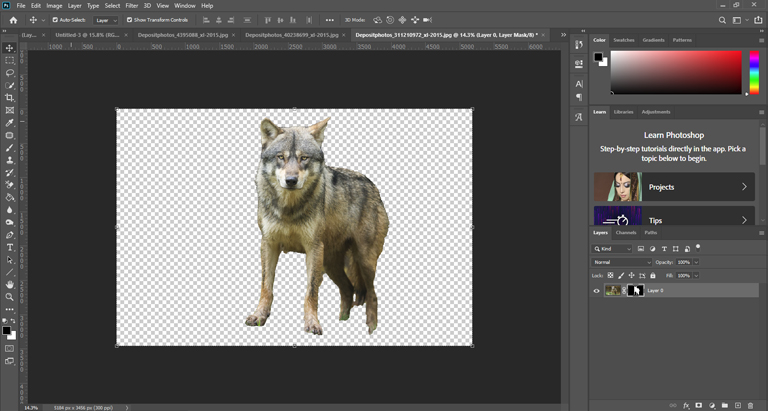
Task: Activate the Zoom tool
Action: [10, 297]
